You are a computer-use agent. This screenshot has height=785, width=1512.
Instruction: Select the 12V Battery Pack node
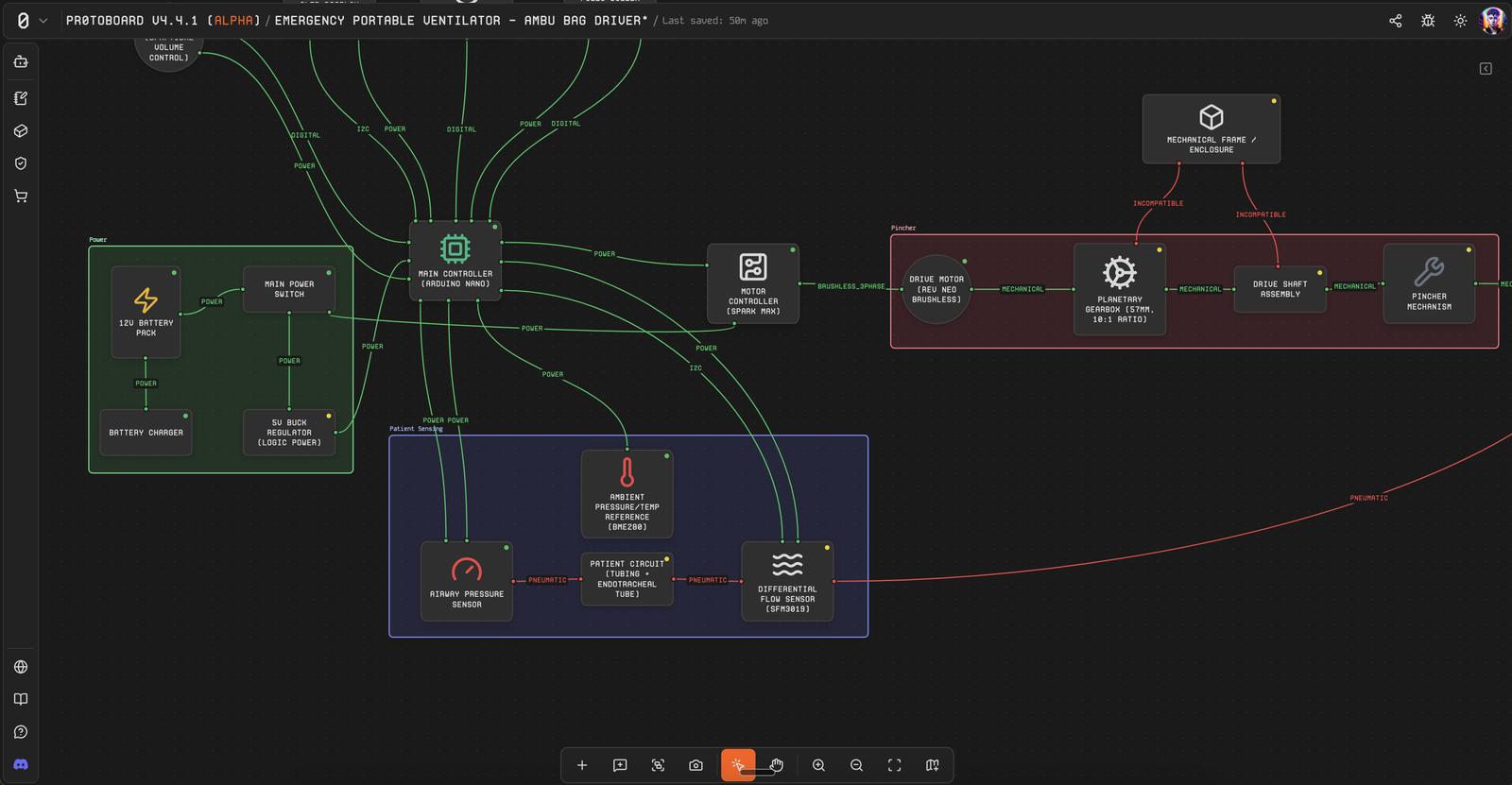tap(146, 312)
